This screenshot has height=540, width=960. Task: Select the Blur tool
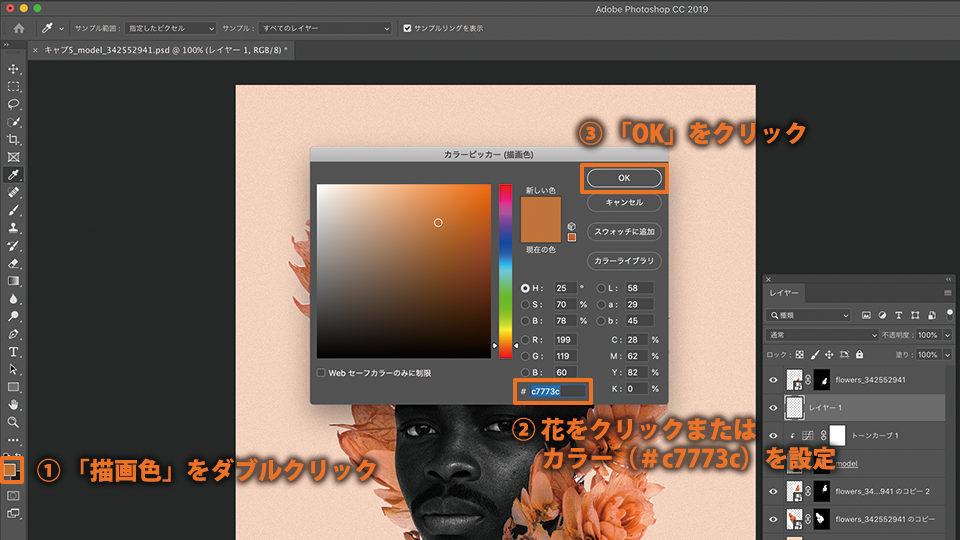[13, 299]
